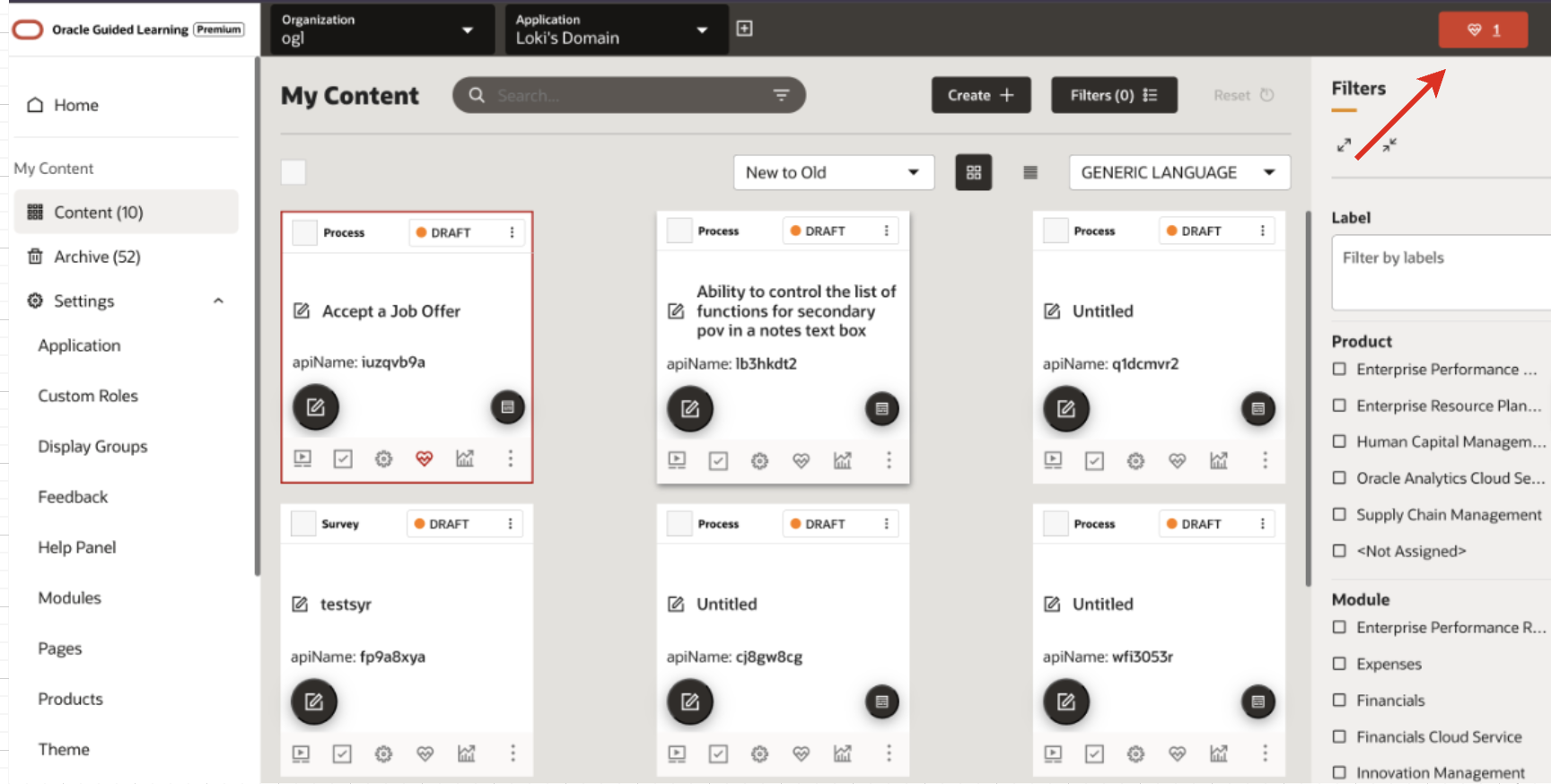Open more options below Accept a Job Offer

pyautogui.click(x=511, y=458)
